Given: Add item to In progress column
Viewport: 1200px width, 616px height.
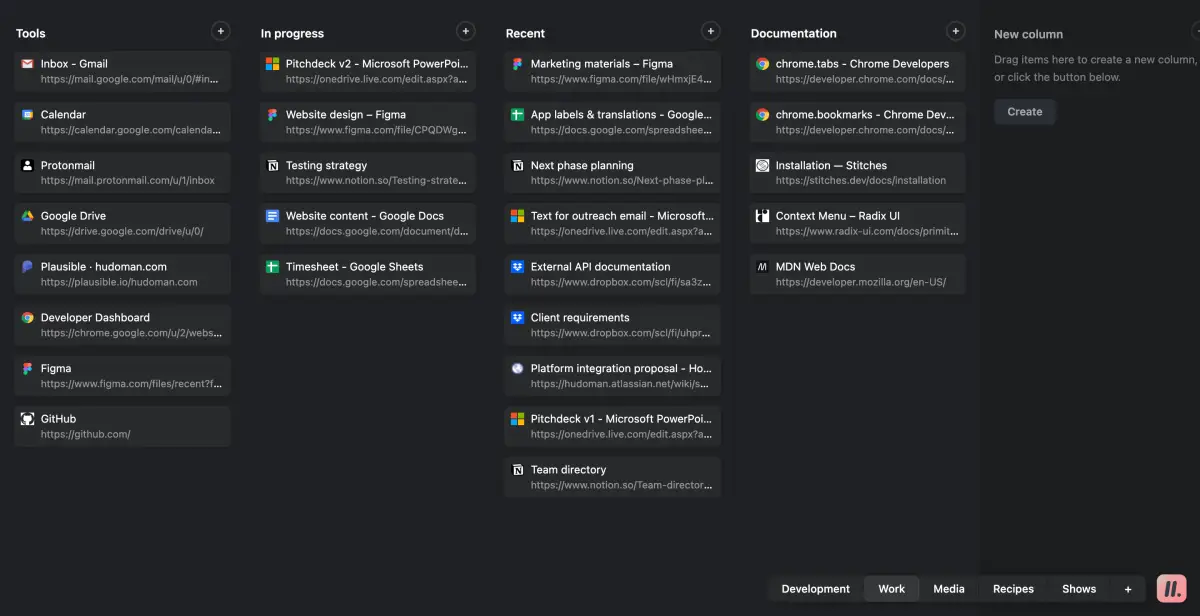Looking at the screenshot, I should 465,32.
